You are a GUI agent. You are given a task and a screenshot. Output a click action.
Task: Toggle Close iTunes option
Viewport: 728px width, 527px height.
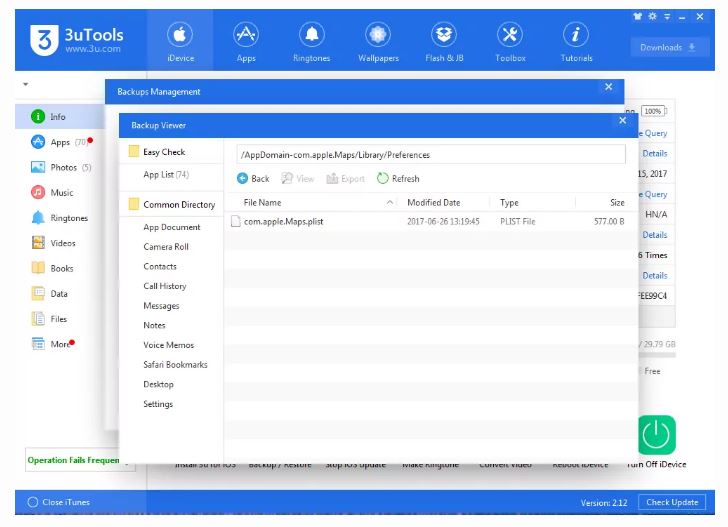58,502
